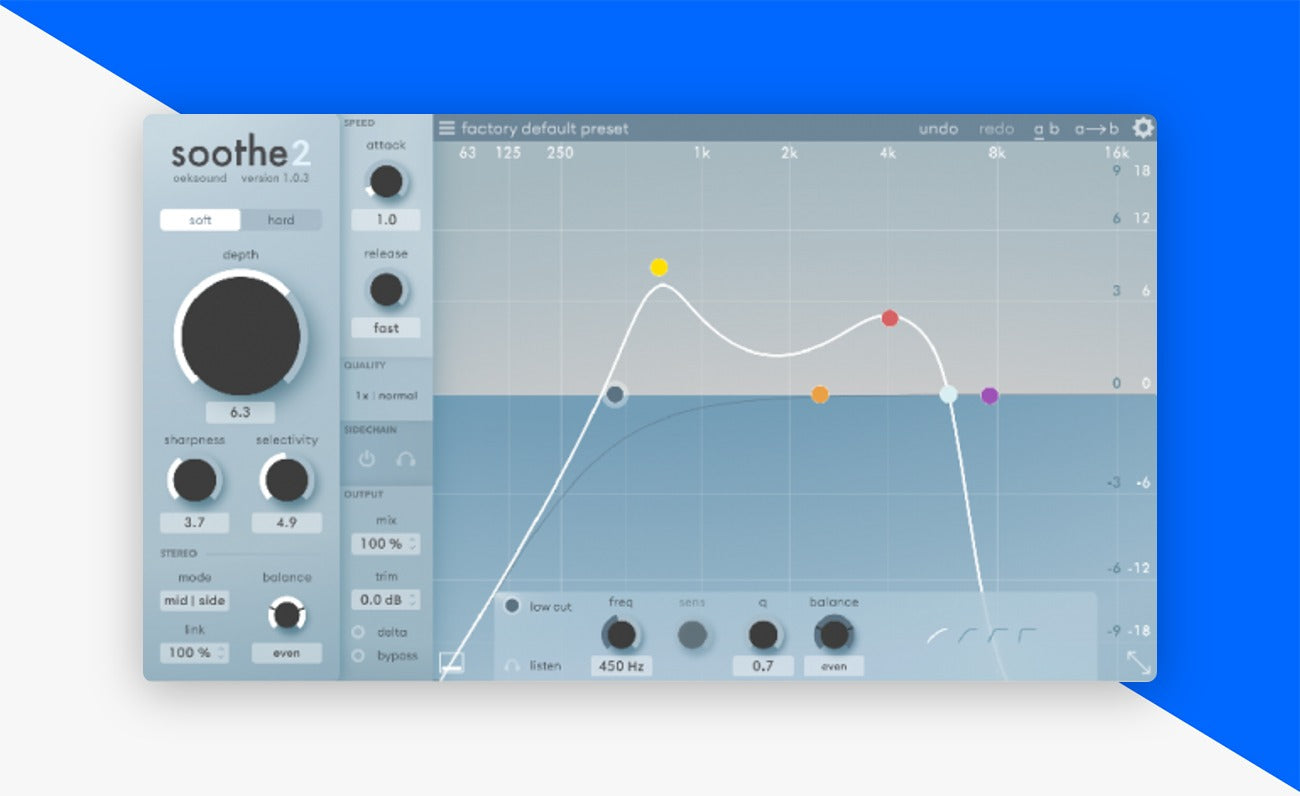The image size is (1300, 796).
Task: Switch to preset slot b
Action: 1054,129
